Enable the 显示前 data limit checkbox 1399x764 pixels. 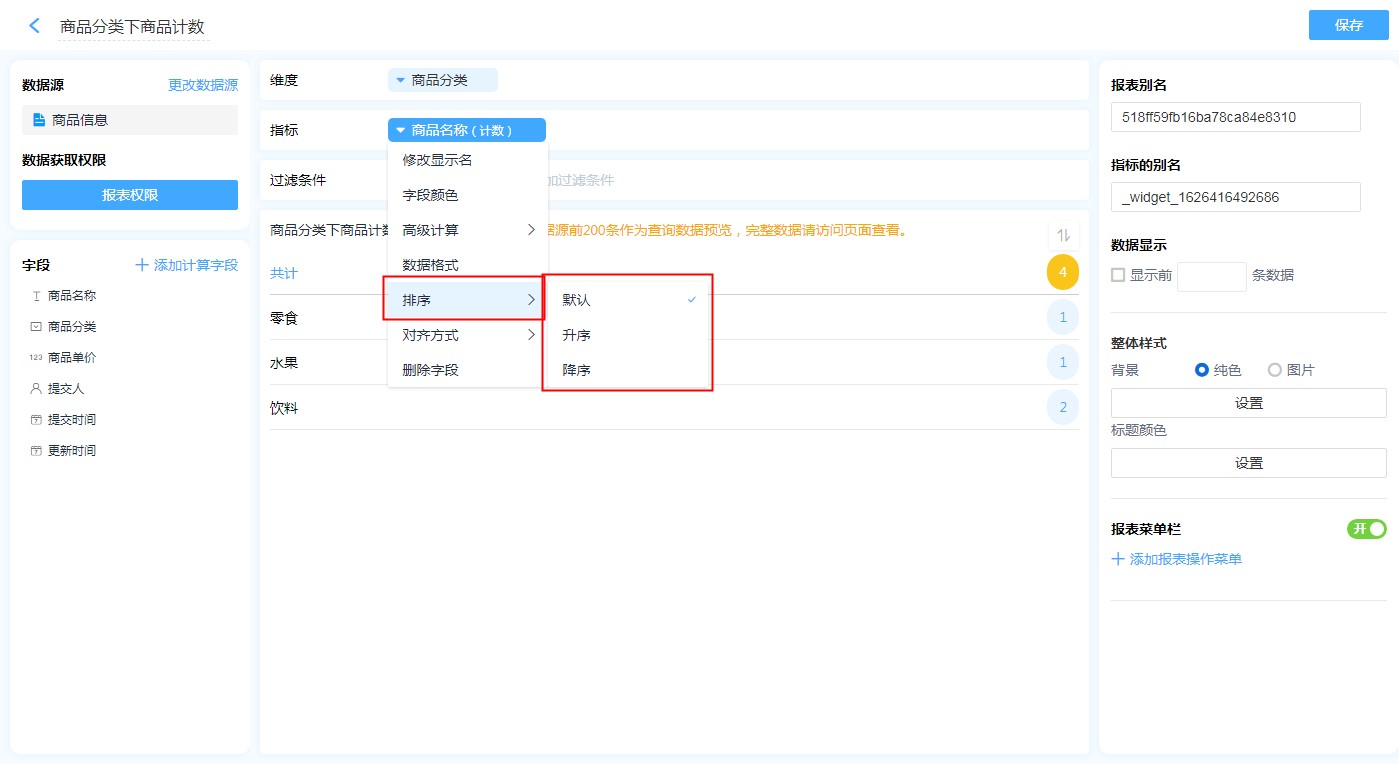point(1118,275)
